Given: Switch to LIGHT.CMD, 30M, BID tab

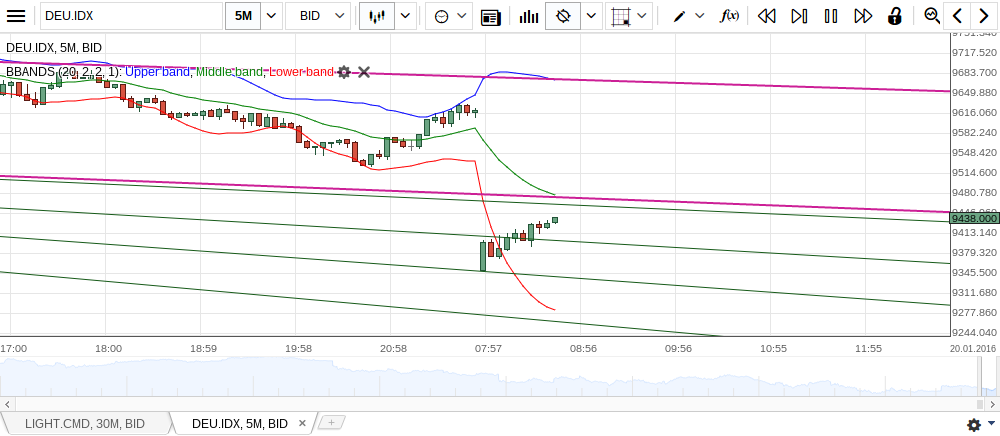Looking at the screenshot, I should [84, 424].
